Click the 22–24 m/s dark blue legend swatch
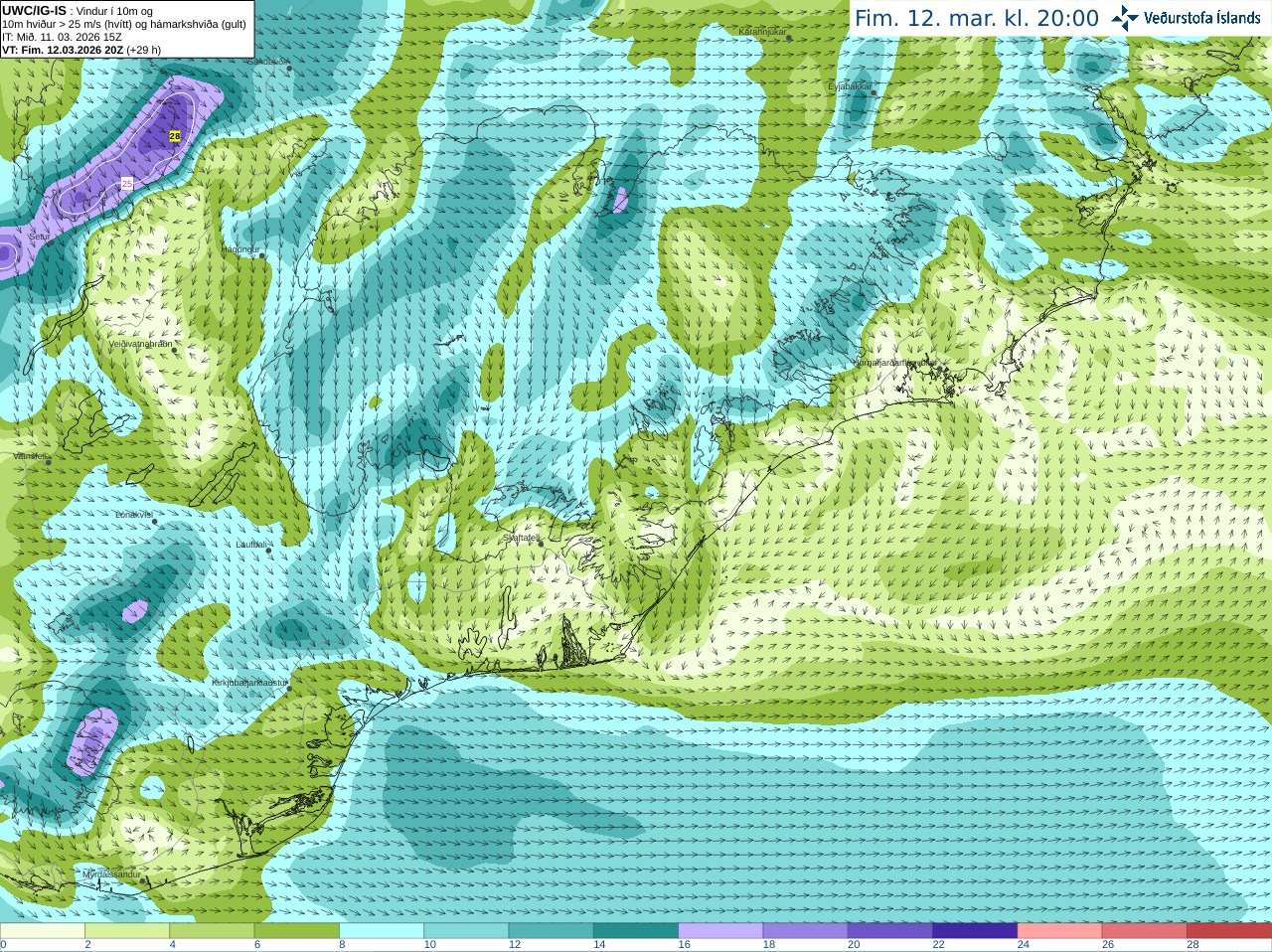The height and width of the screenshot is (952, 1272). click(x=975, y=931)
